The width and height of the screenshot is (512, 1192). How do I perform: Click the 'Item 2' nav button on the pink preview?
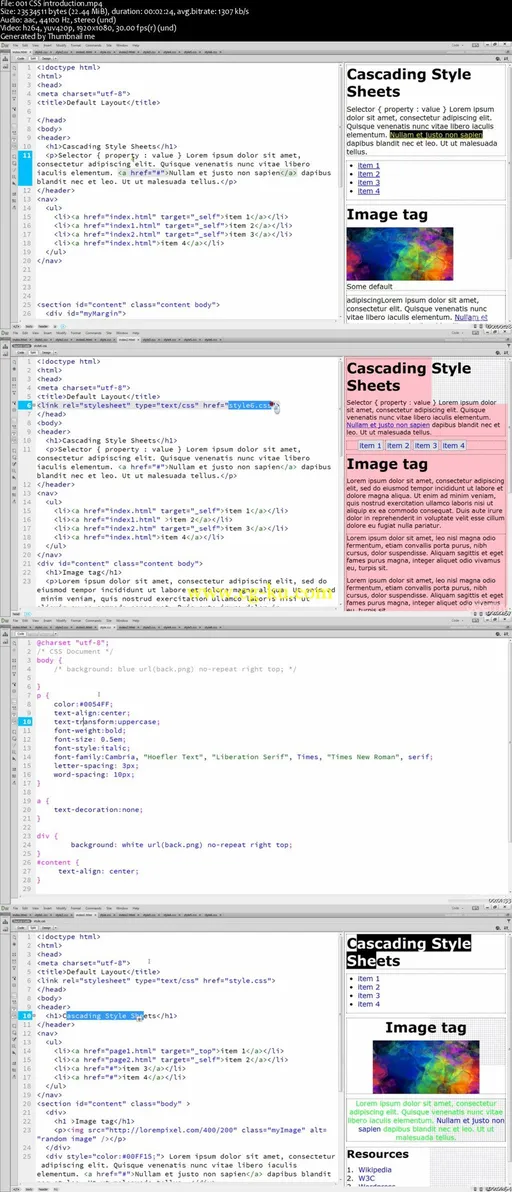(398, 445)
